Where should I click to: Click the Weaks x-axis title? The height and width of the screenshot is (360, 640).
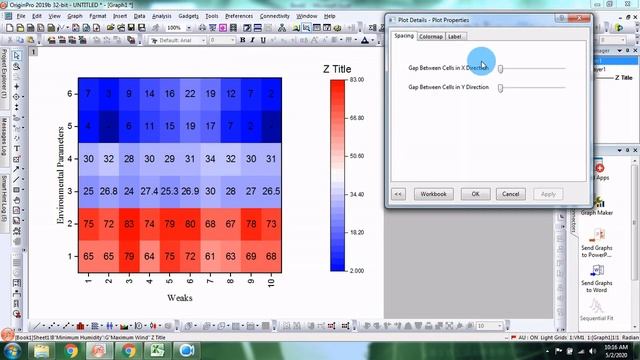pos(180,298)
